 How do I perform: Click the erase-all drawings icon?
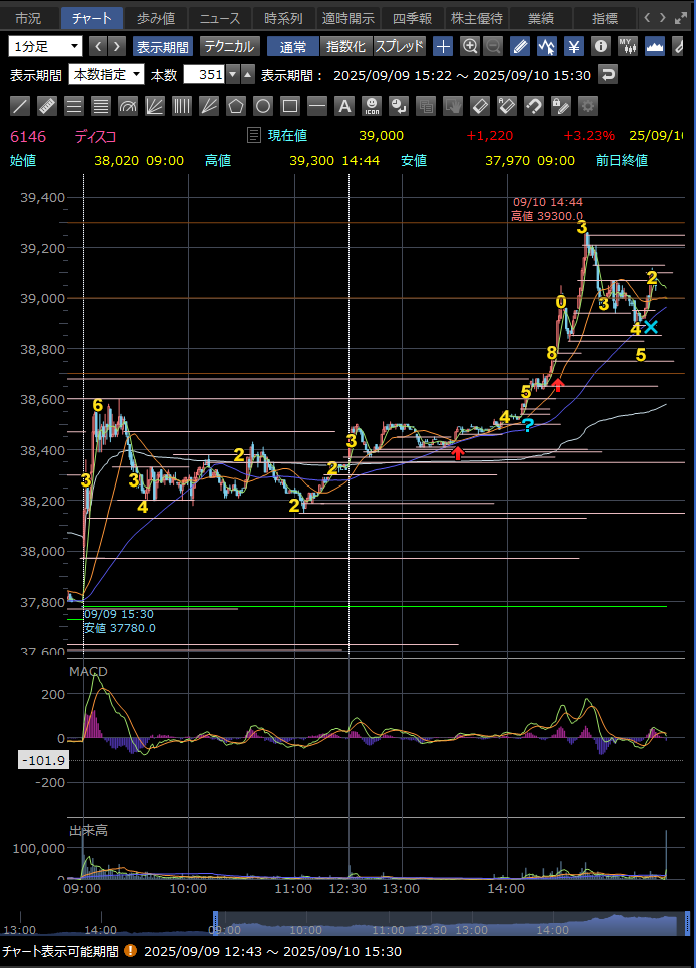tap(507, 106)
